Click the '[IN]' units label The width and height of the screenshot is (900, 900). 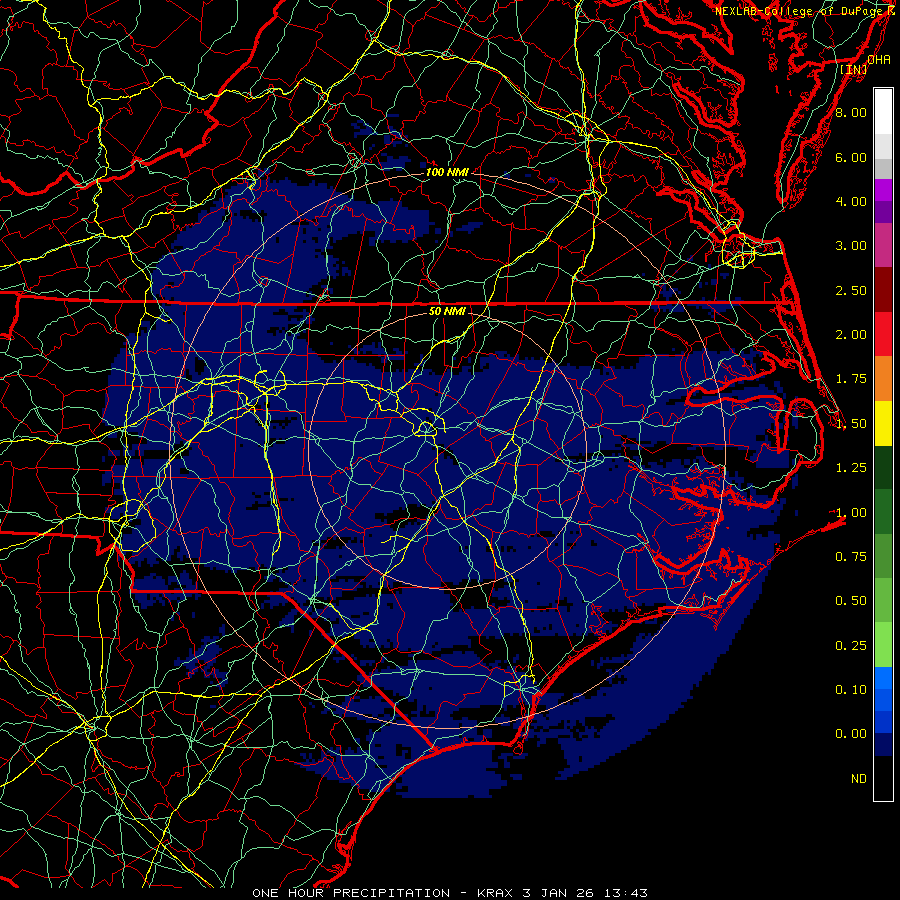(854, 69)
